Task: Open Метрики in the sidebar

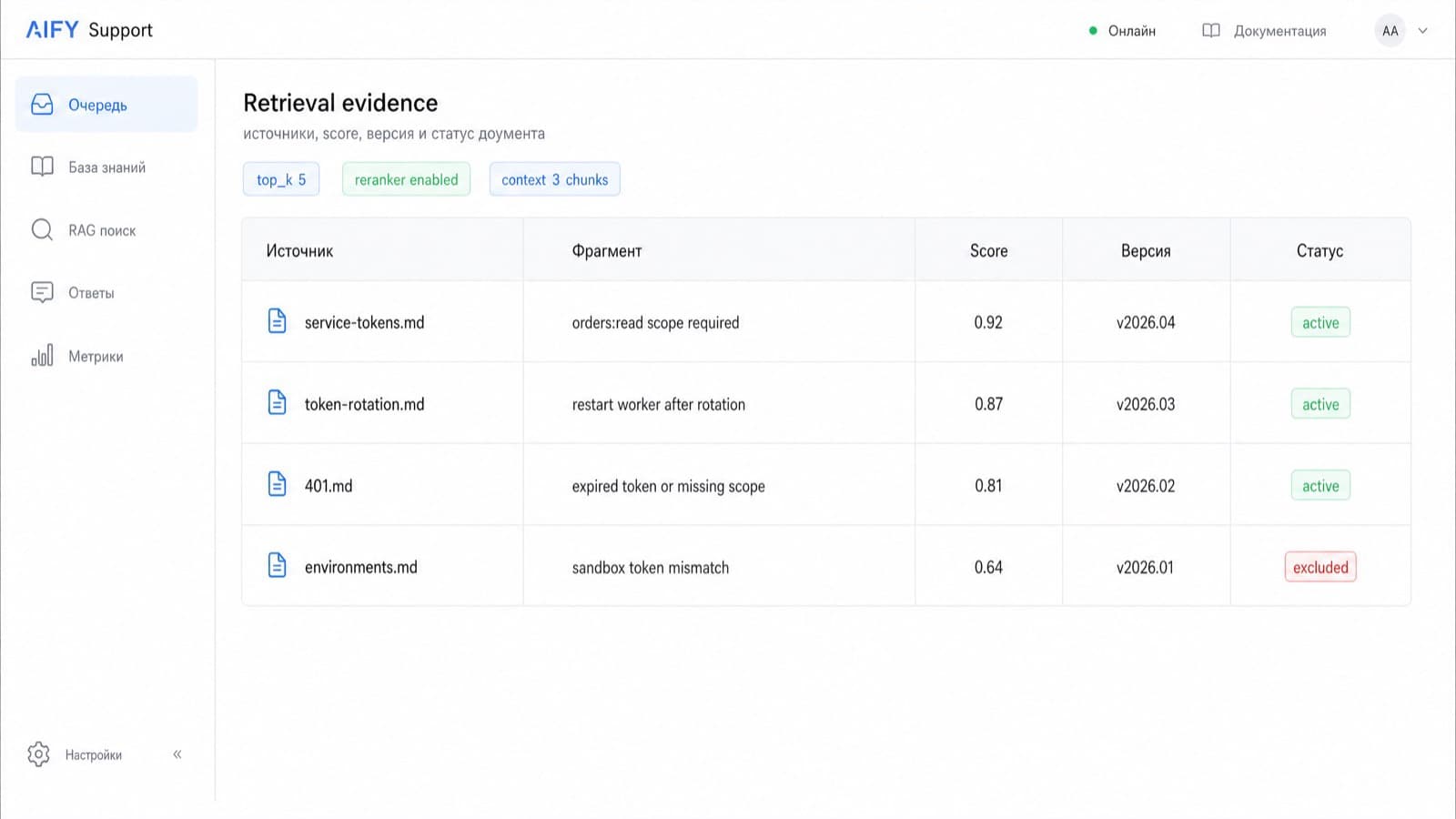Action: click(x=106, y=356)
